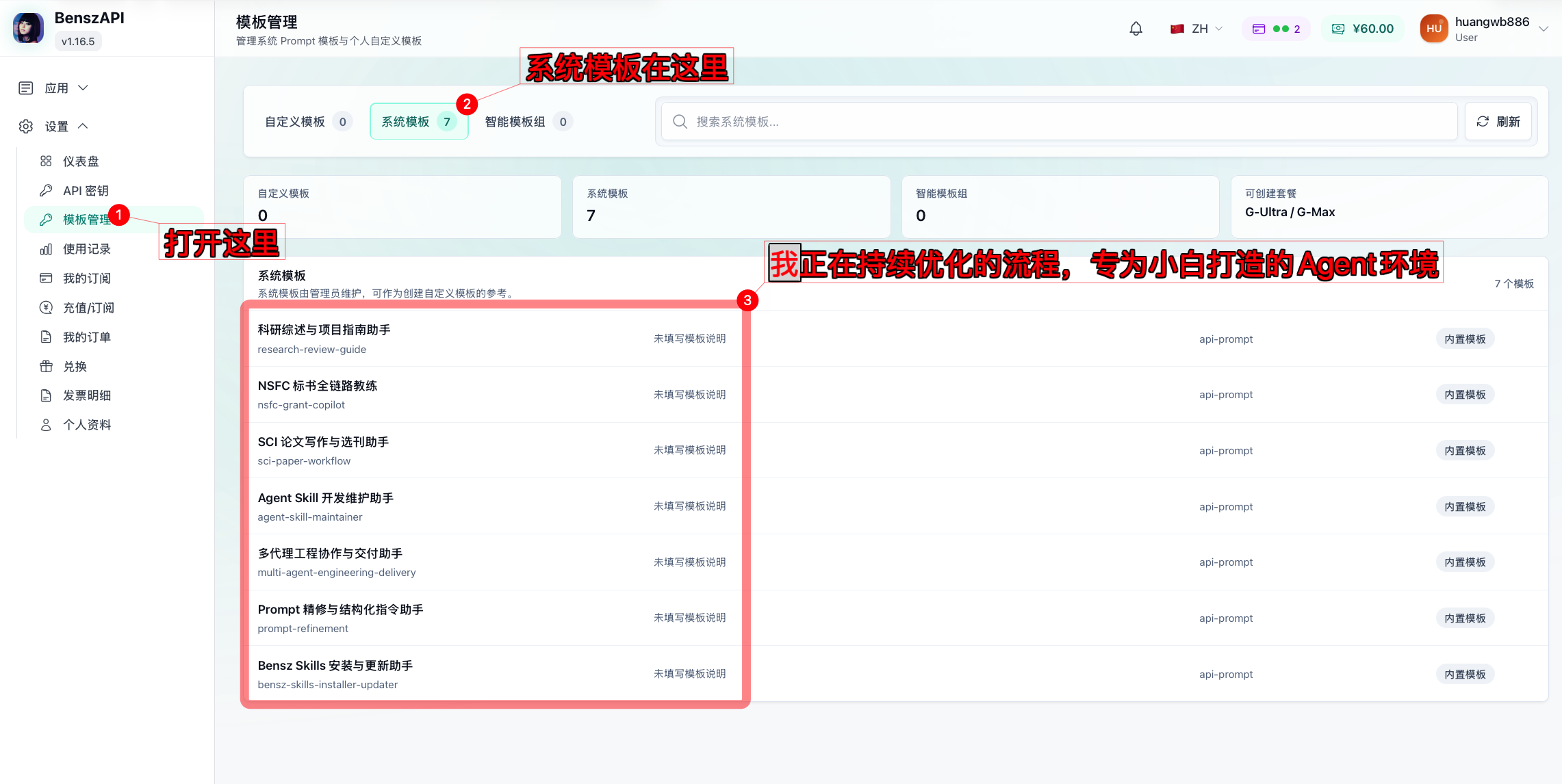Expand the ZH language dropdown

coord(1196,29)
